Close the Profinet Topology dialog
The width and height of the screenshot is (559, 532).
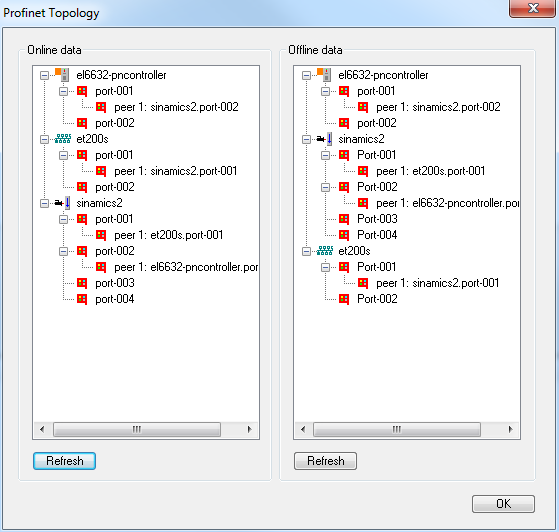(x=533, y=8)
